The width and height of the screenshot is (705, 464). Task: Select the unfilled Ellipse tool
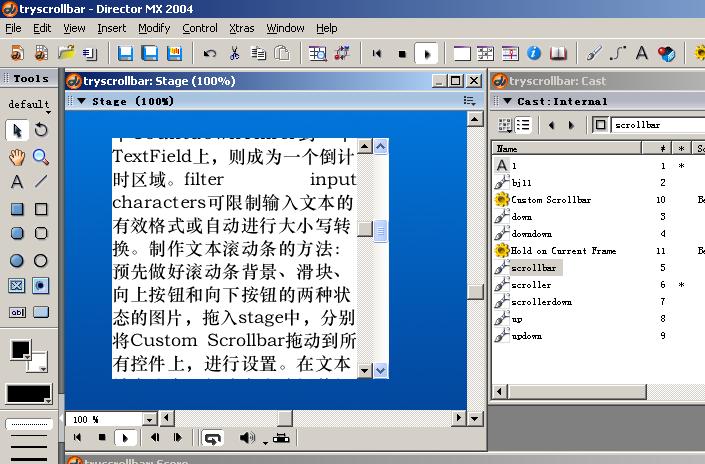(x=41, y=260)
